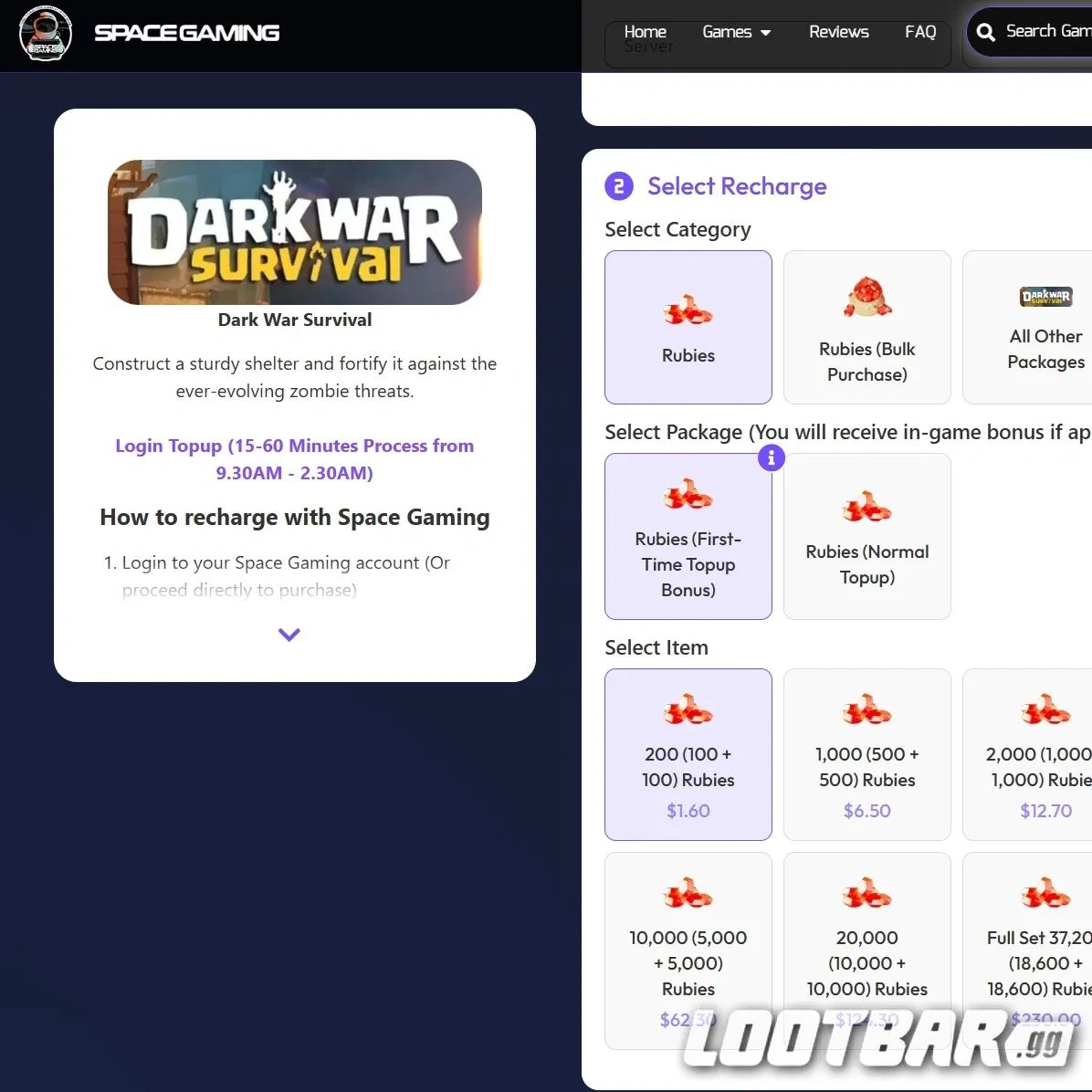Click the info icon on First-Time Topup Bonus
The image size is (1092, 1092).
point(771,458)
